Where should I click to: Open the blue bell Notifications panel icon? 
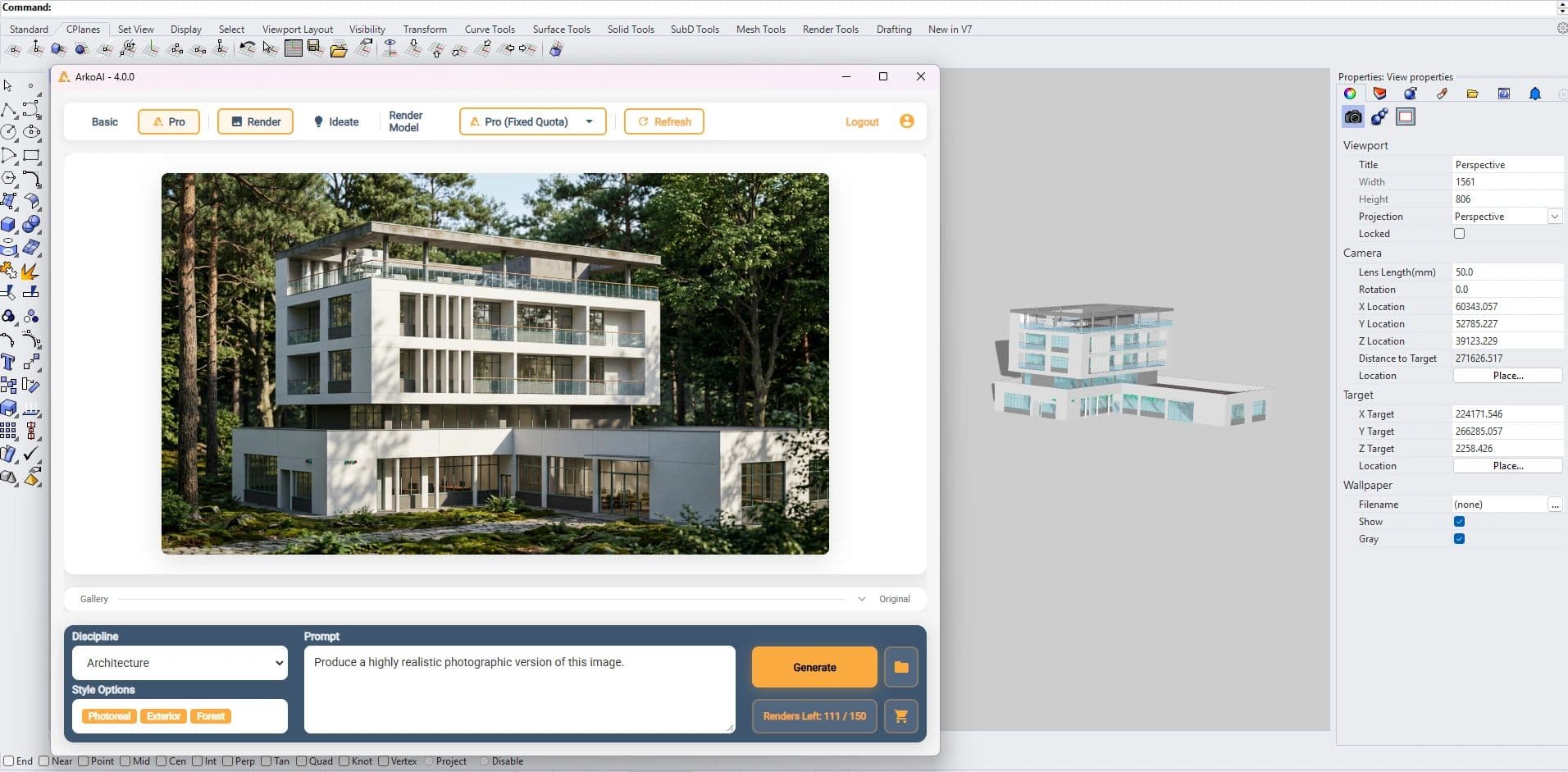(1535, 94)
